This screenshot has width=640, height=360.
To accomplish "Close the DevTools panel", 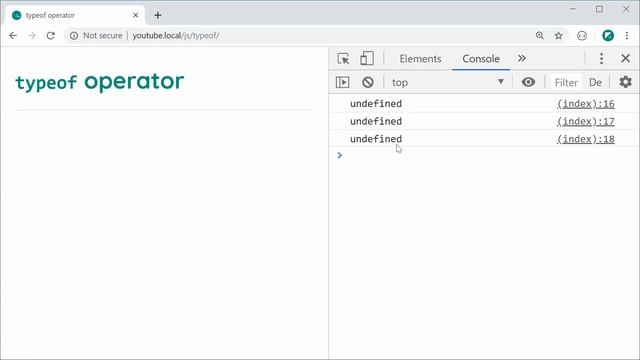I will coord(625,58).
